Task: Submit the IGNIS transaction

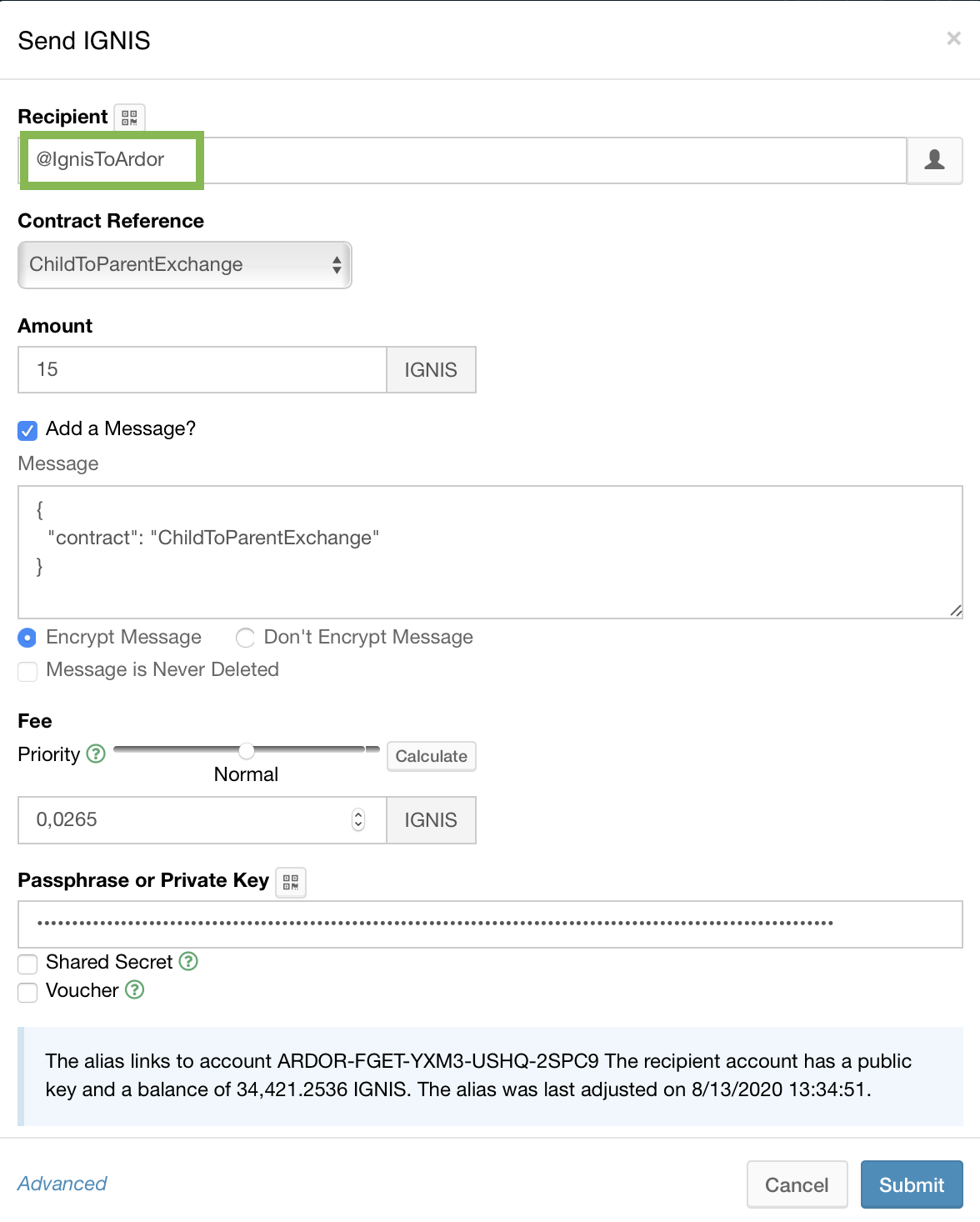Action: [x=911, y=1184]
